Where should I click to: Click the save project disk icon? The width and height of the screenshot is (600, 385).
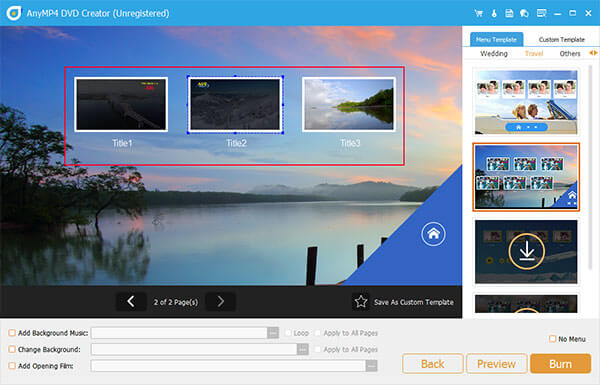pos(509,13)
